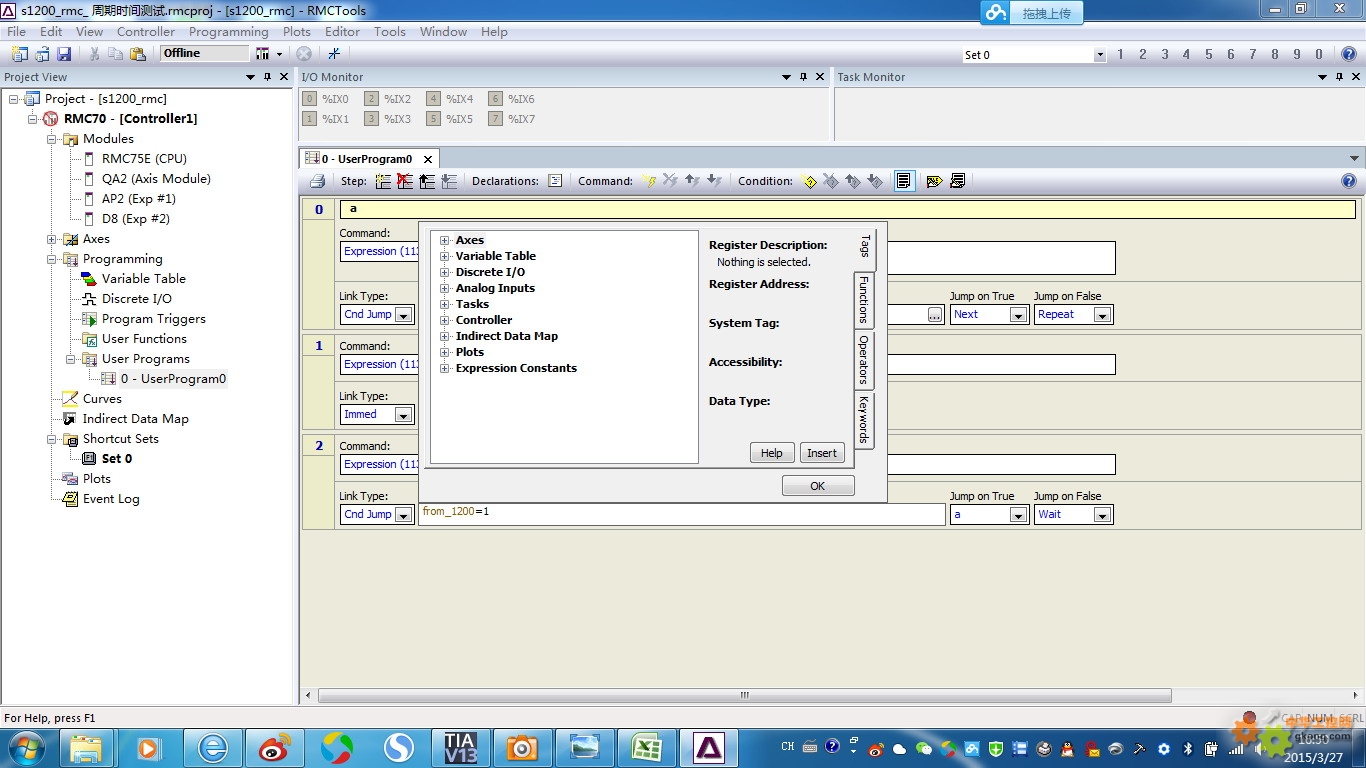The image size is (1366, 768).
Task: Click the Insert button in the dialog
Action: click(822, 453)
